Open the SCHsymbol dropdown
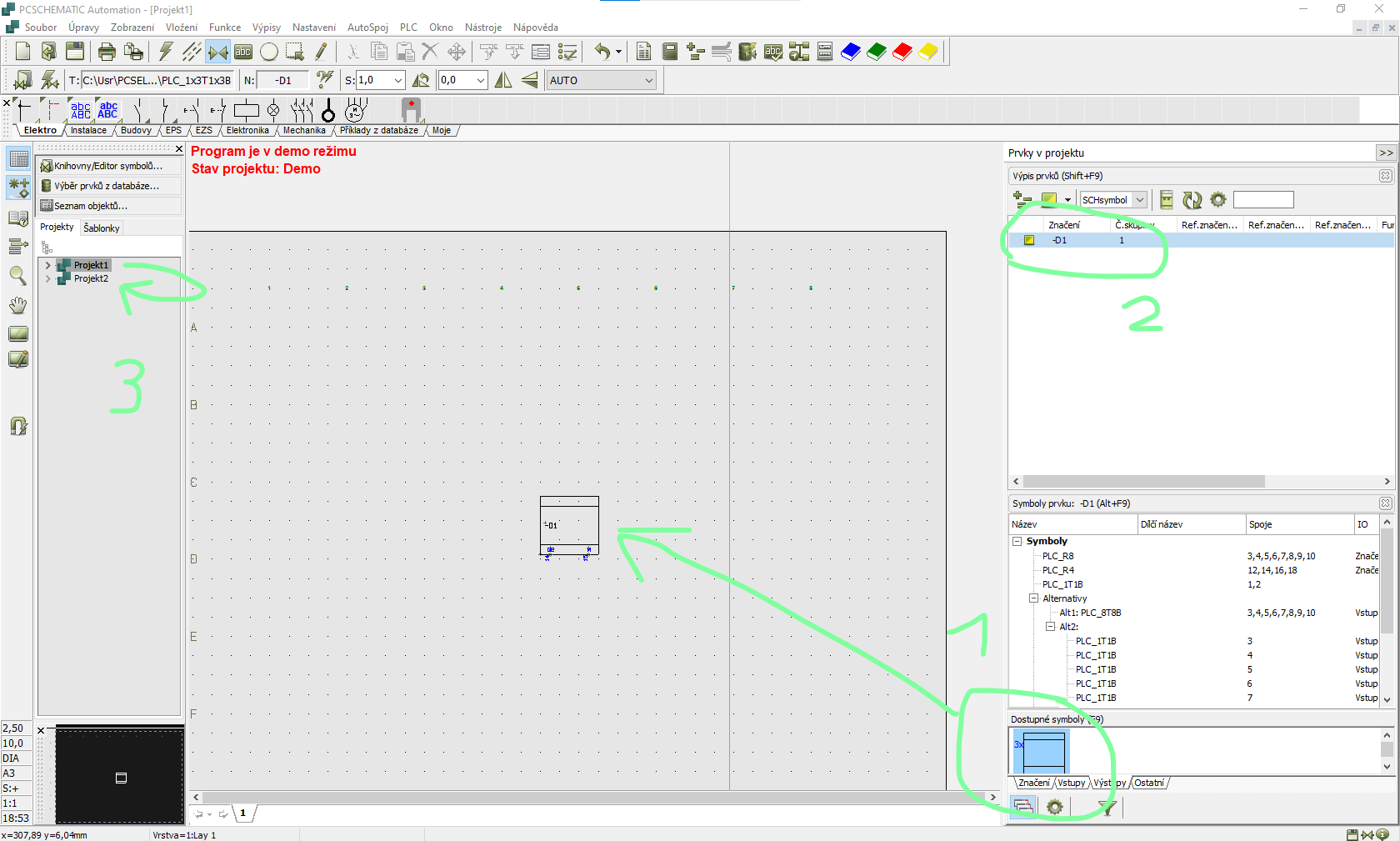Screen dimensions: 1400x841 pyautogui.click(x=1139, y=200)
